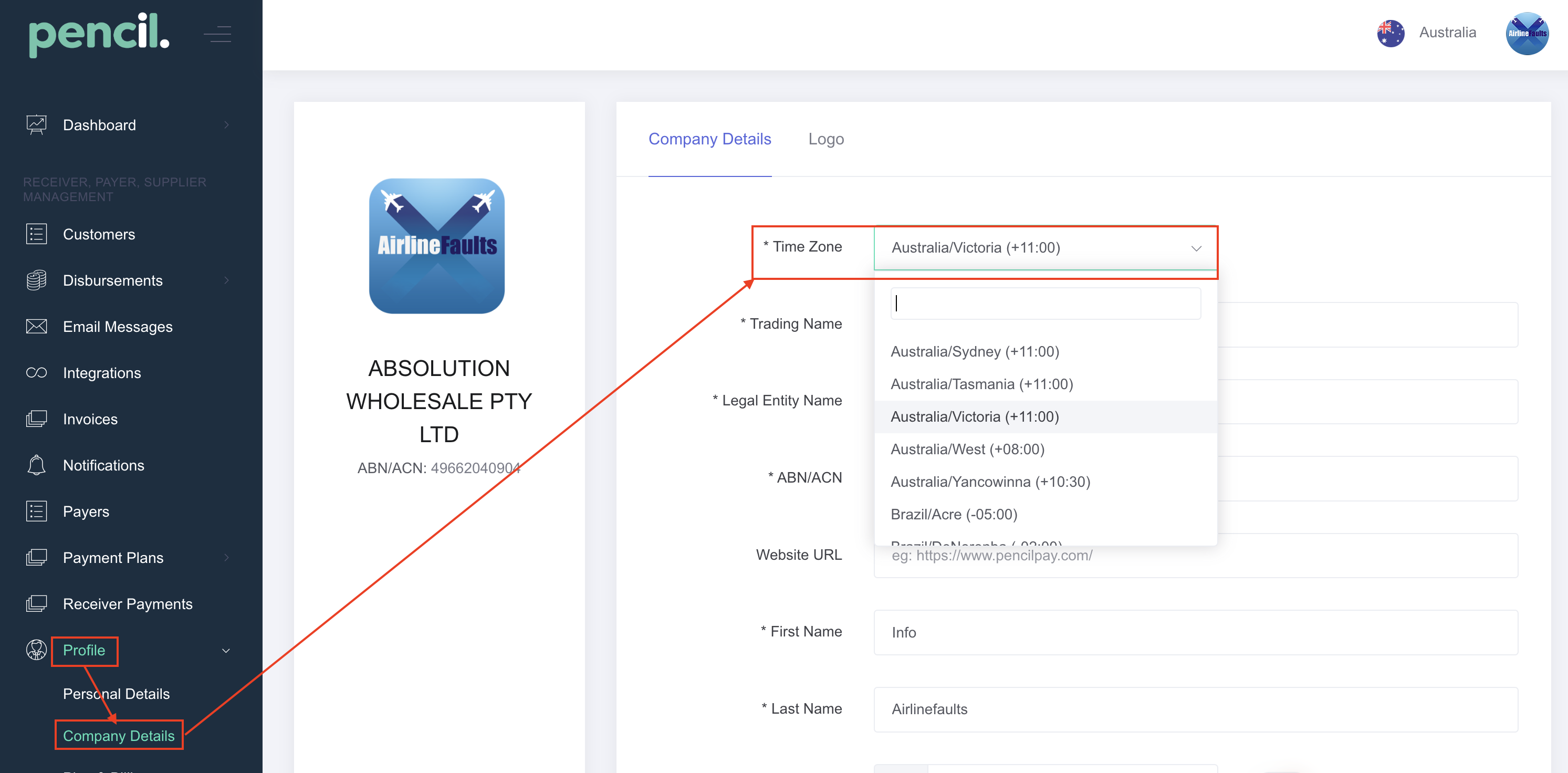Click the Integrations infinity icon
This screenshot has height=773, width=1568.
36,373
